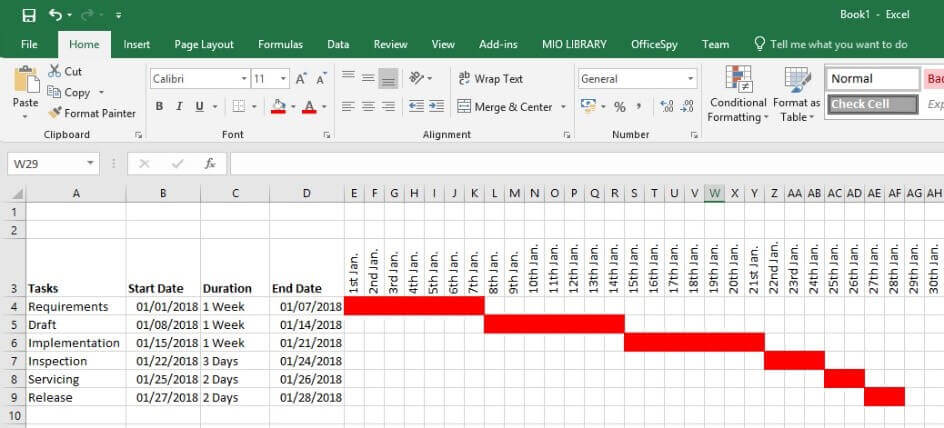Click the Increase Font Size icon
This screenshot has height=428, width=944.
[x=302, y=79]
